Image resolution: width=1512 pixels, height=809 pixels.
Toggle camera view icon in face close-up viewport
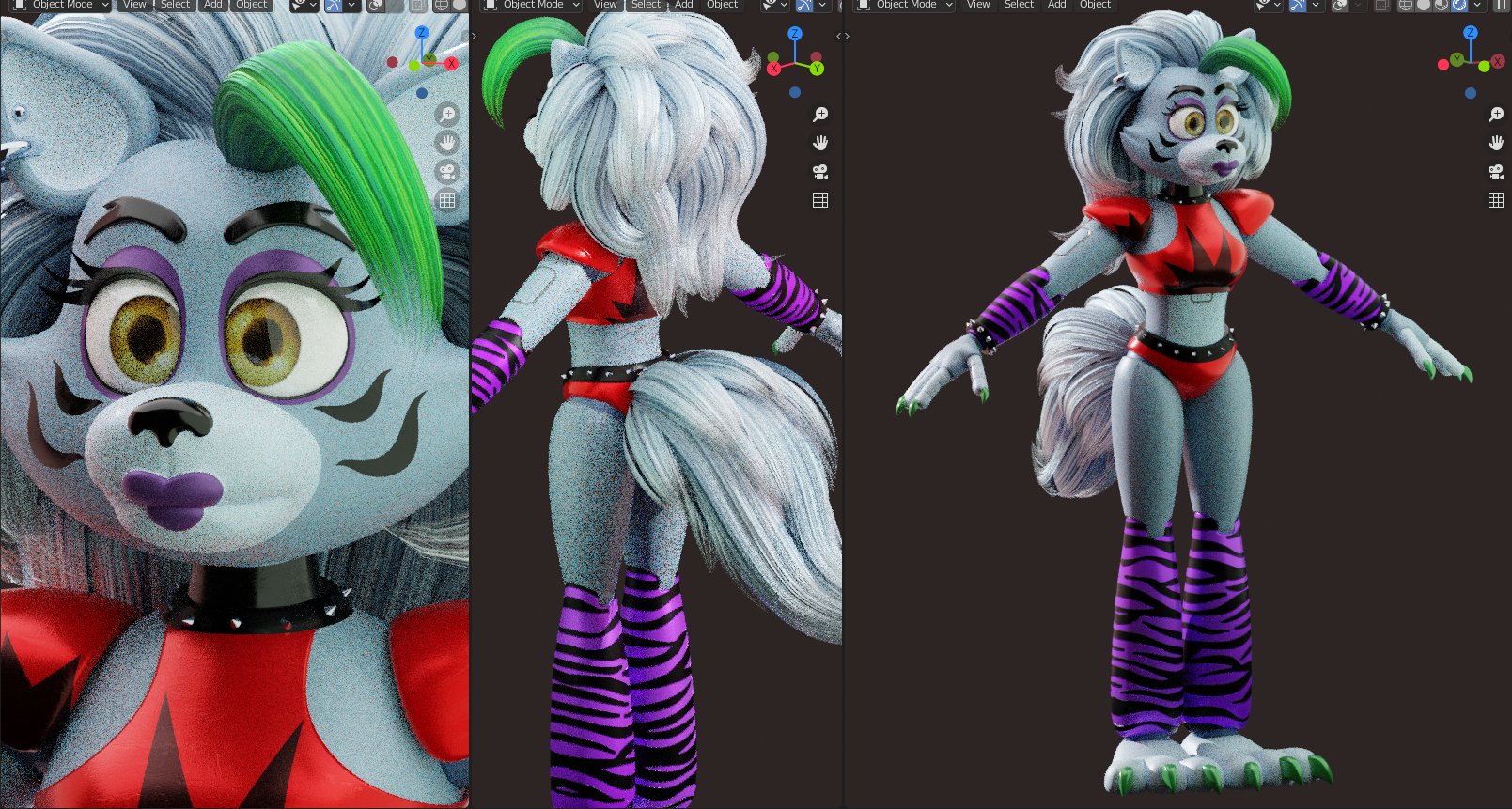447,171
